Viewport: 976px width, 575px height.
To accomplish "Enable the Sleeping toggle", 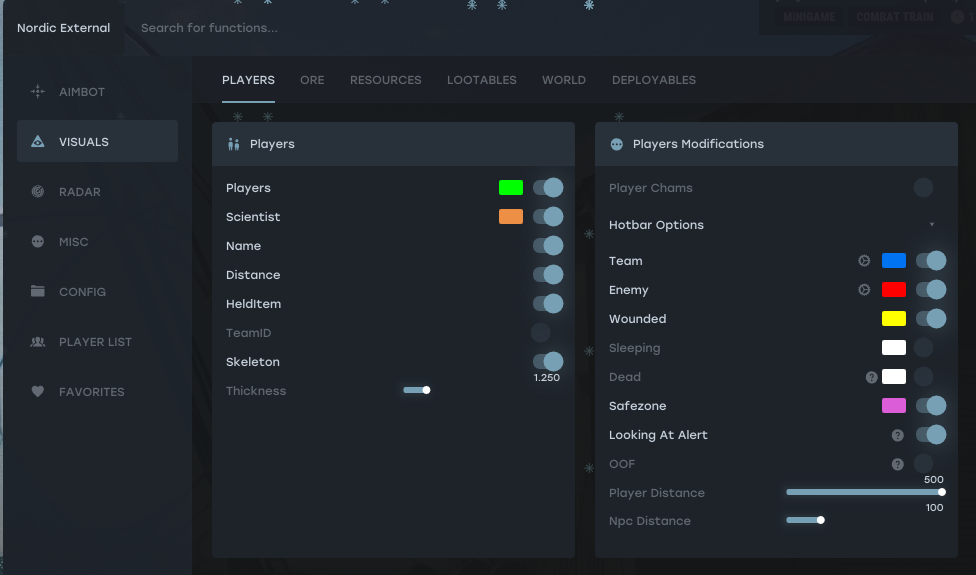I will point(923,347).
